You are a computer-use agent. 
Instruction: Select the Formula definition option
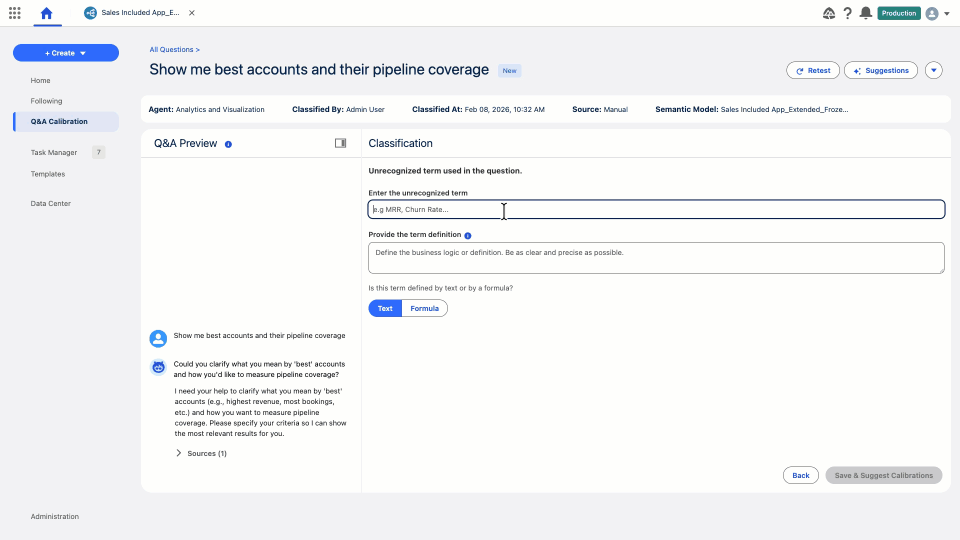point(424,308)
